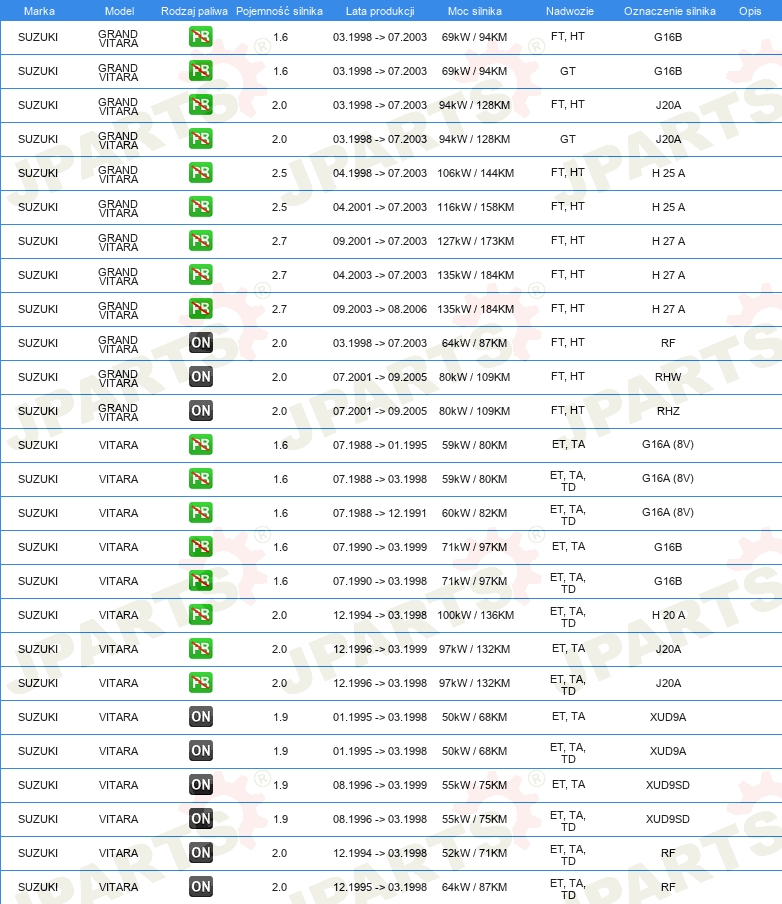Click petrol icon in the G16B FT, HT row
The image size is (782, 904).
pos(201,37)
